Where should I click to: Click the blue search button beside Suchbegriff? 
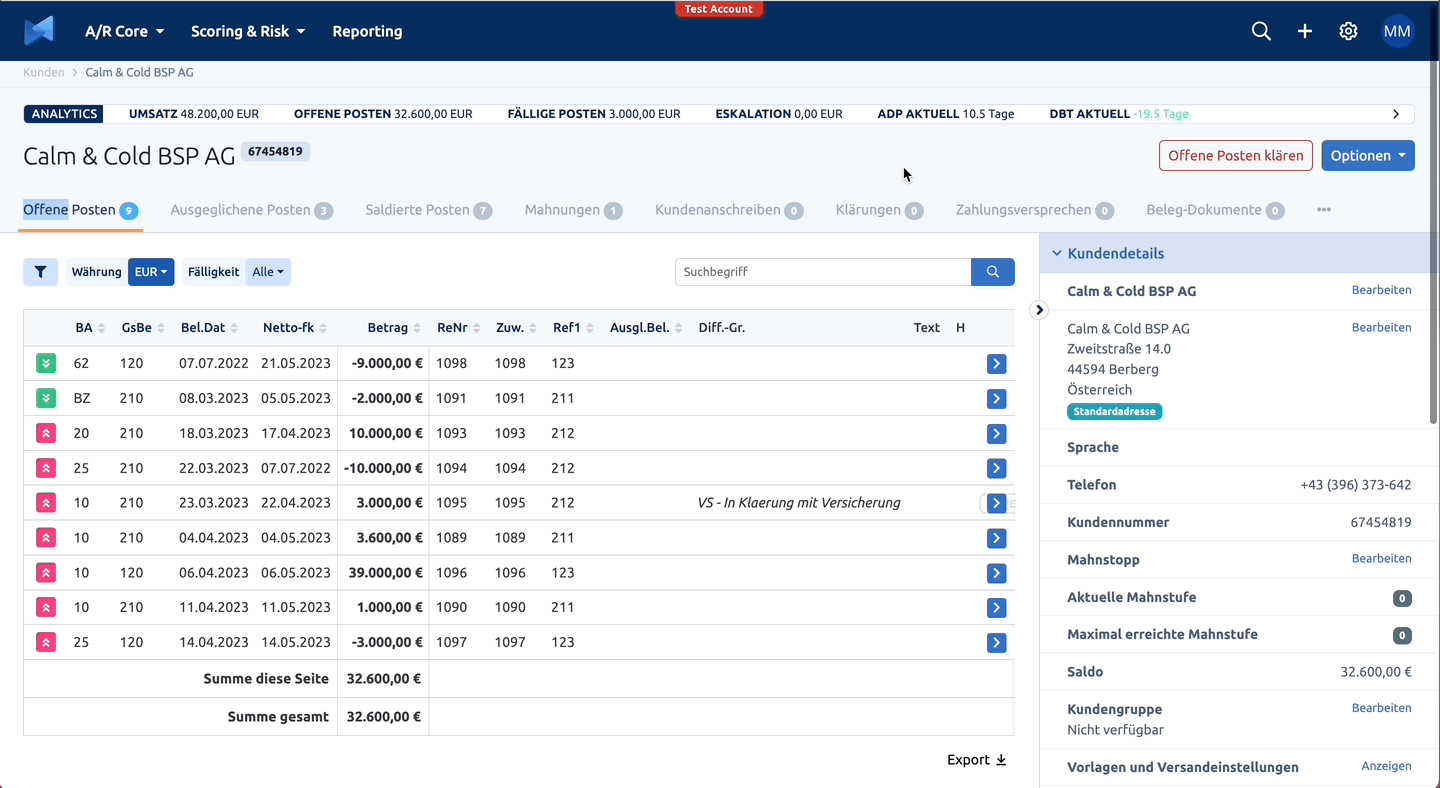993,272
